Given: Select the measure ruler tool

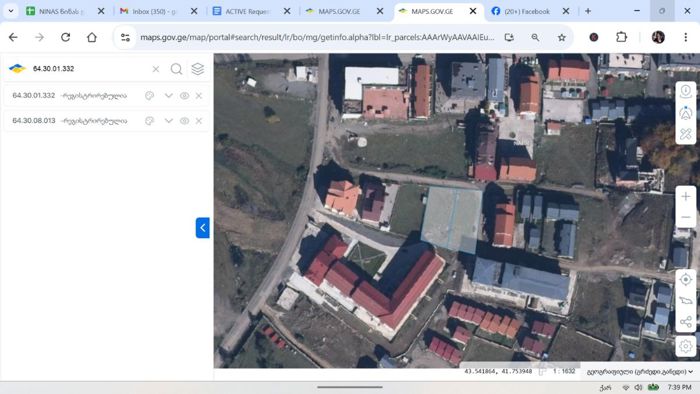Looking at the screenshot, I should point(686,134).
